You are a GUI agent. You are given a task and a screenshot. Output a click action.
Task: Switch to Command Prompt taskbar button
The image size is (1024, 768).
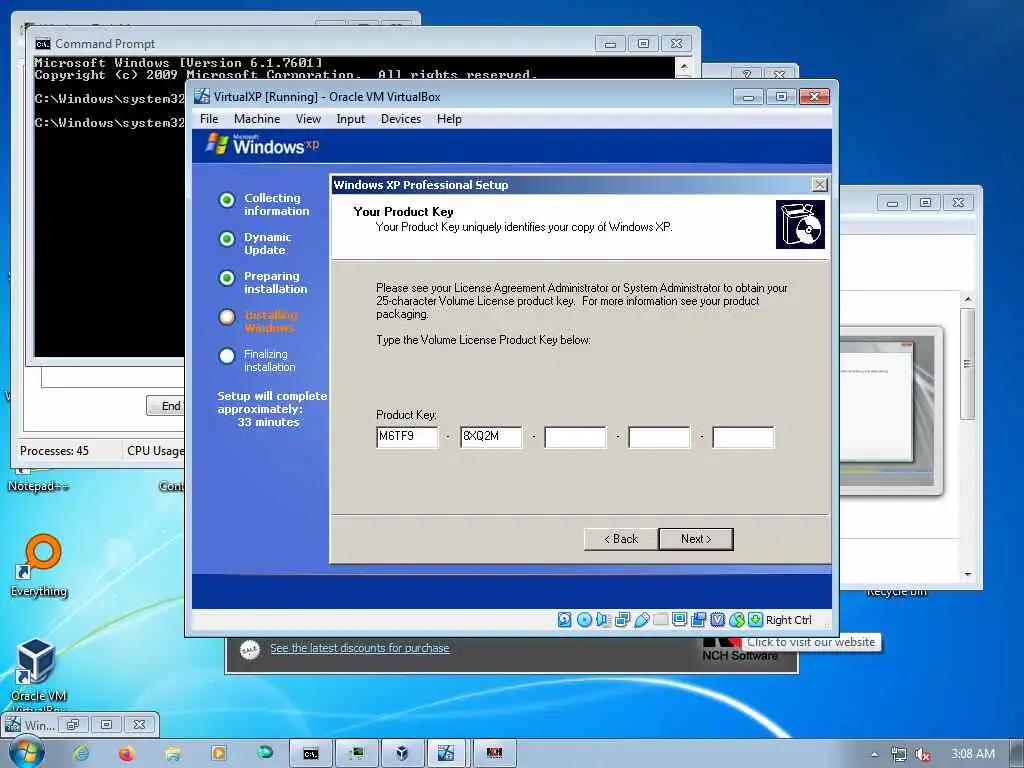(311, 754)
